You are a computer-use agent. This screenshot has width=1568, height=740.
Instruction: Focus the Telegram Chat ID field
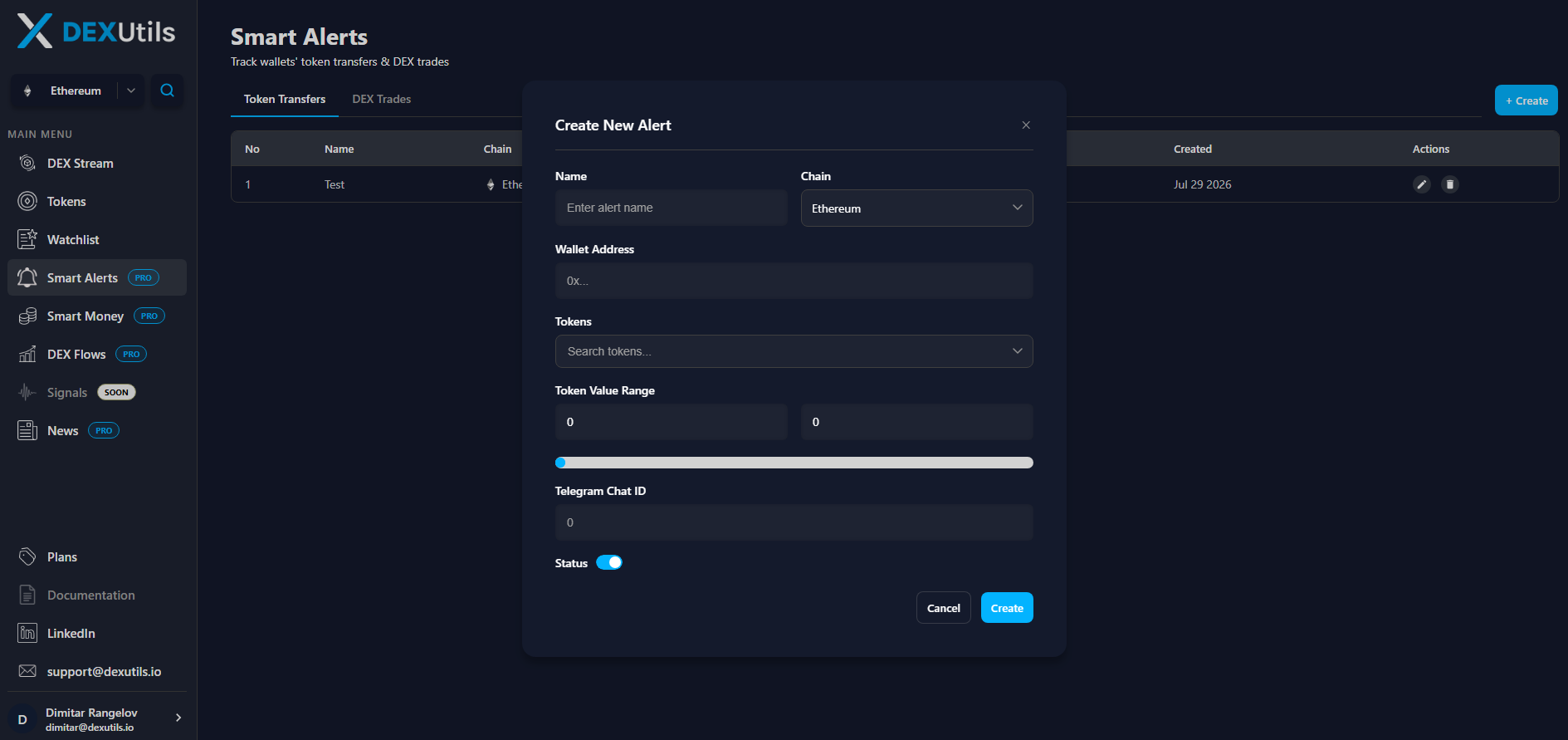point(794,522)
